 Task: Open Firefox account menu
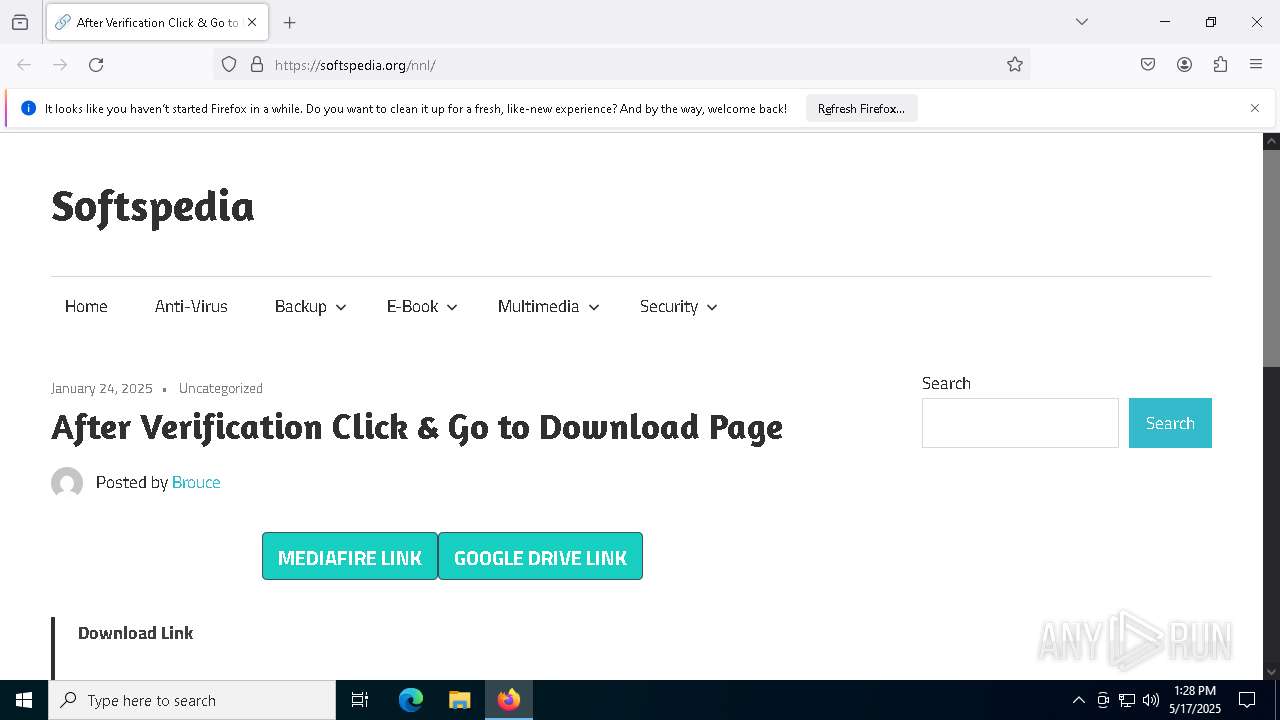1184,65
